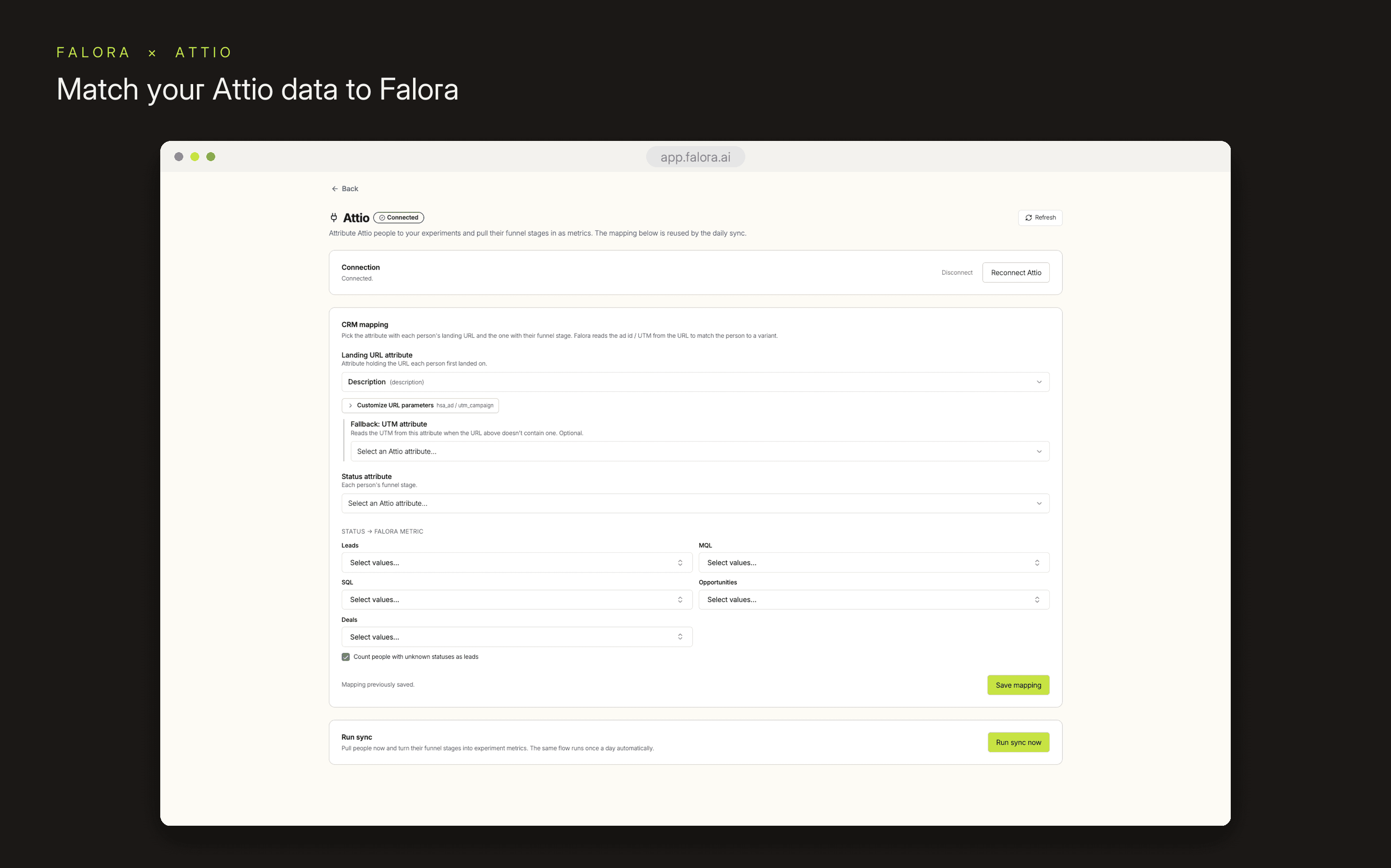Click the Back arrow icon

pos(335,189)
